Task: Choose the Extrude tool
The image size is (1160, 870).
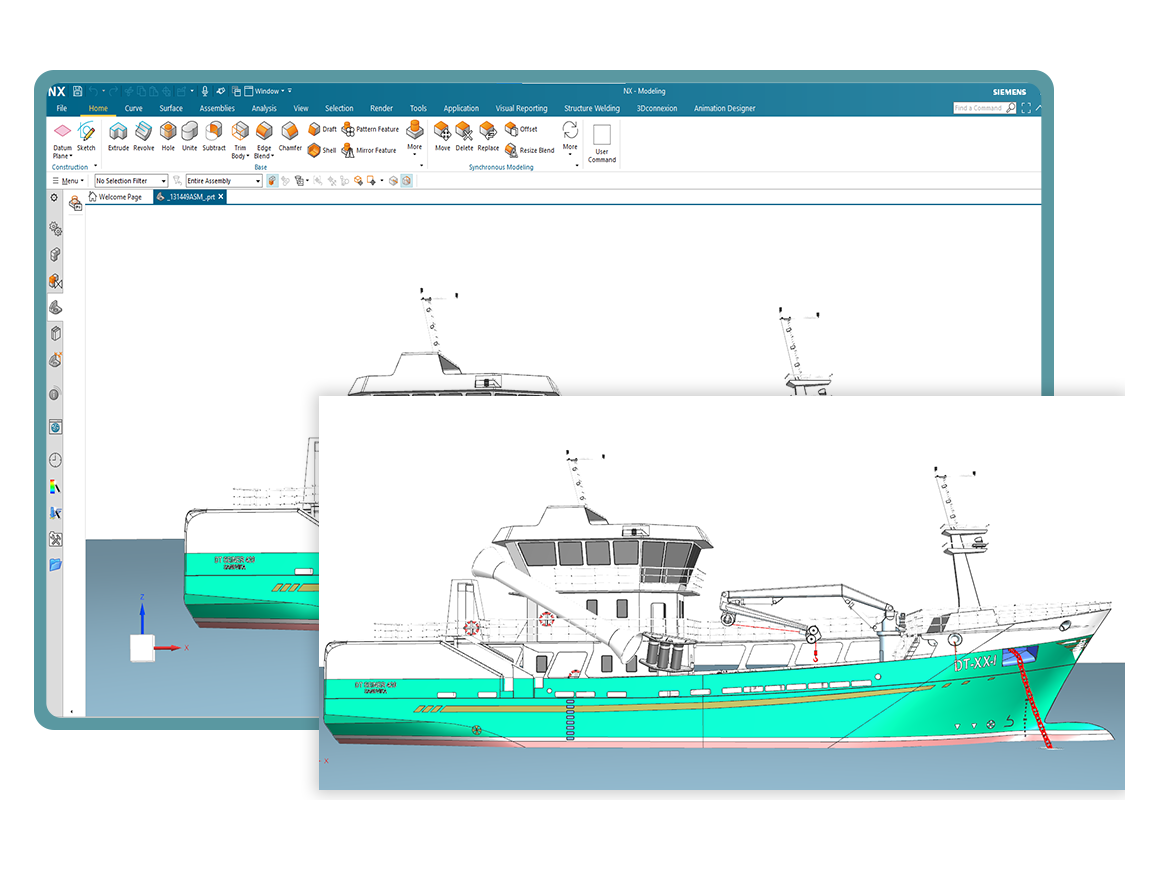Action: tap(118, 138)
